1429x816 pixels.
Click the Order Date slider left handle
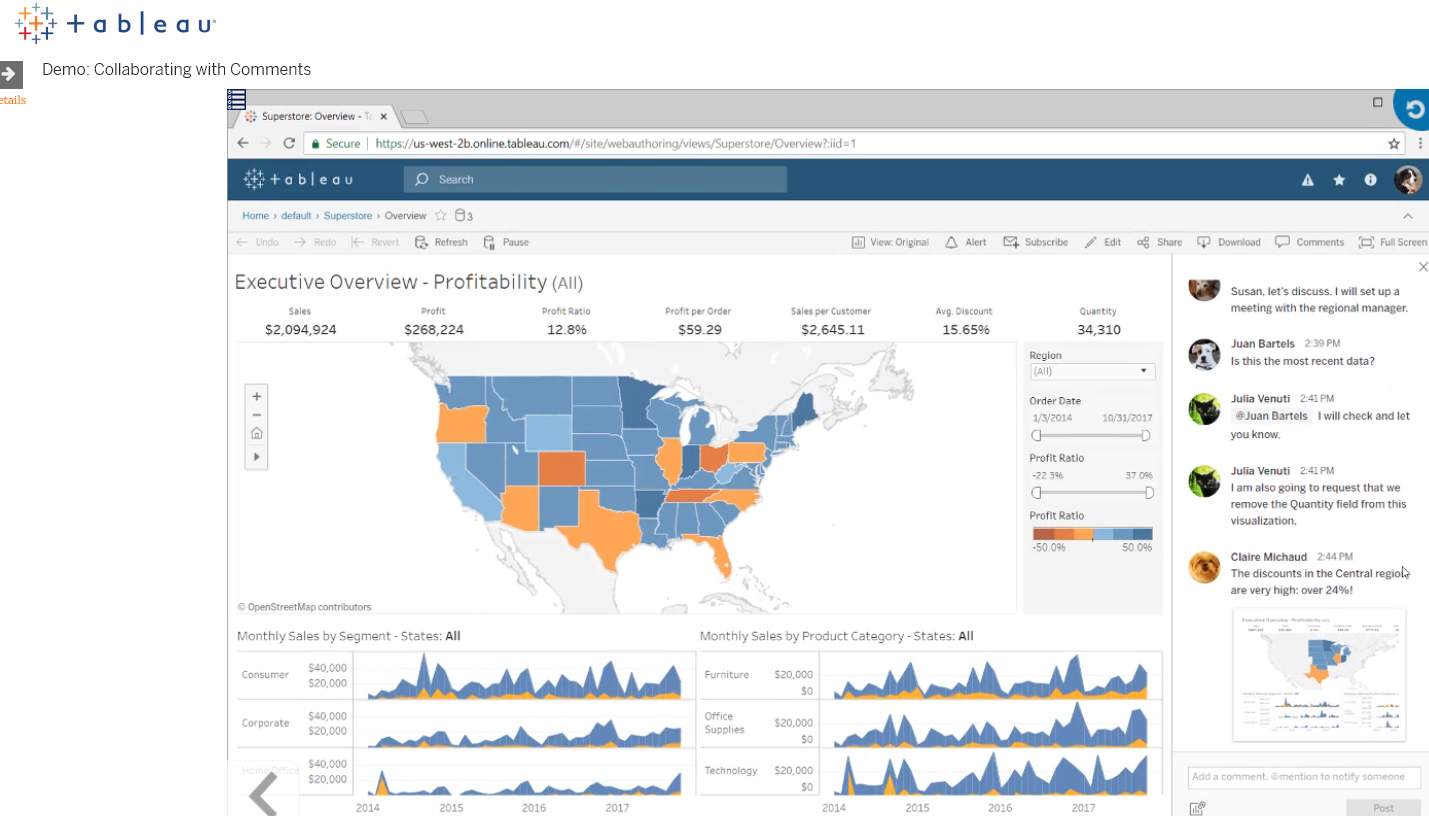1036,435
